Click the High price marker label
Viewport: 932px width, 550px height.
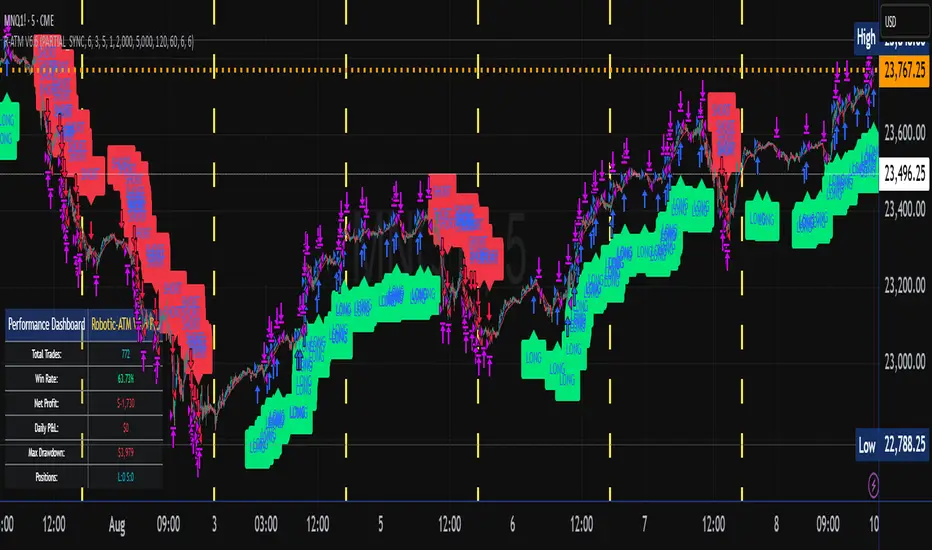coord(866,39)
